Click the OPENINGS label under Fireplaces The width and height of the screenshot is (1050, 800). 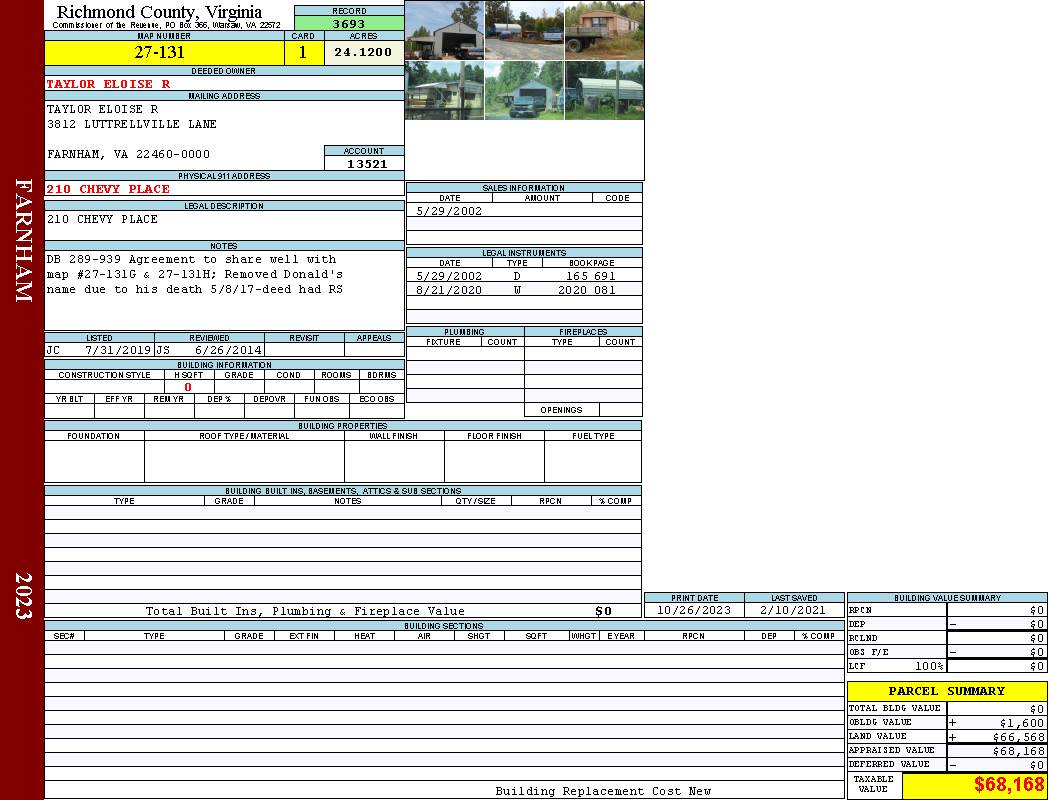tap(561, 410)
